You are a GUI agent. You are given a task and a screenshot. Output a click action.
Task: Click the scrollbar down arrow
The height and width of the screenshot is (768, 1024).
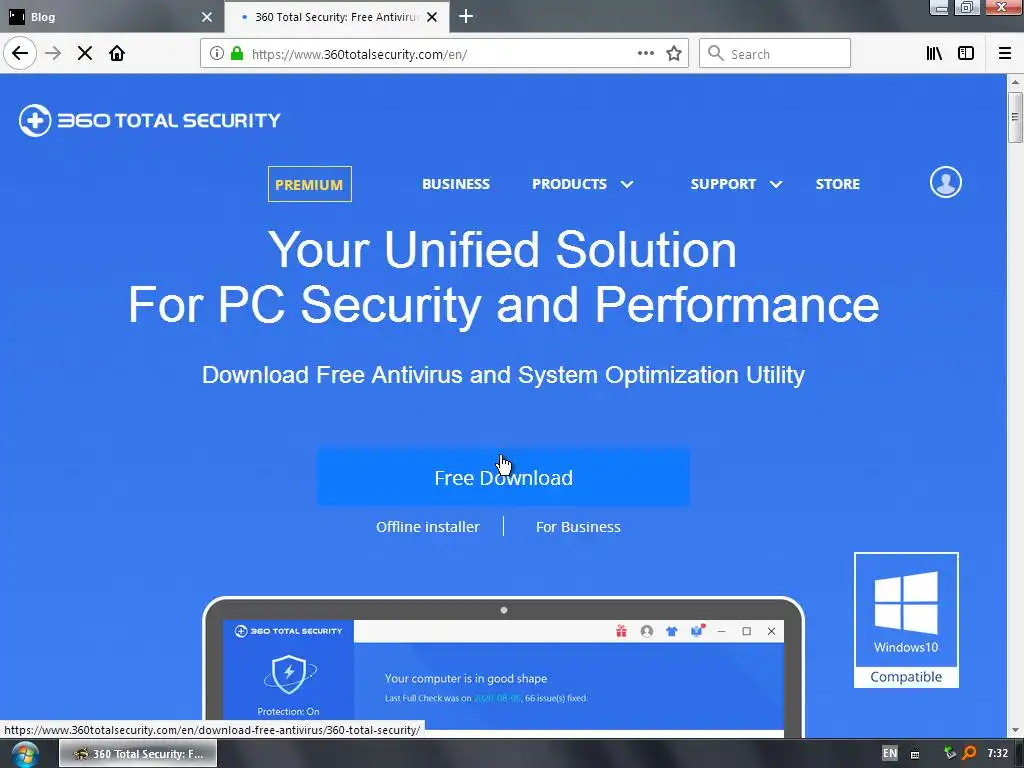[1014, 730]
